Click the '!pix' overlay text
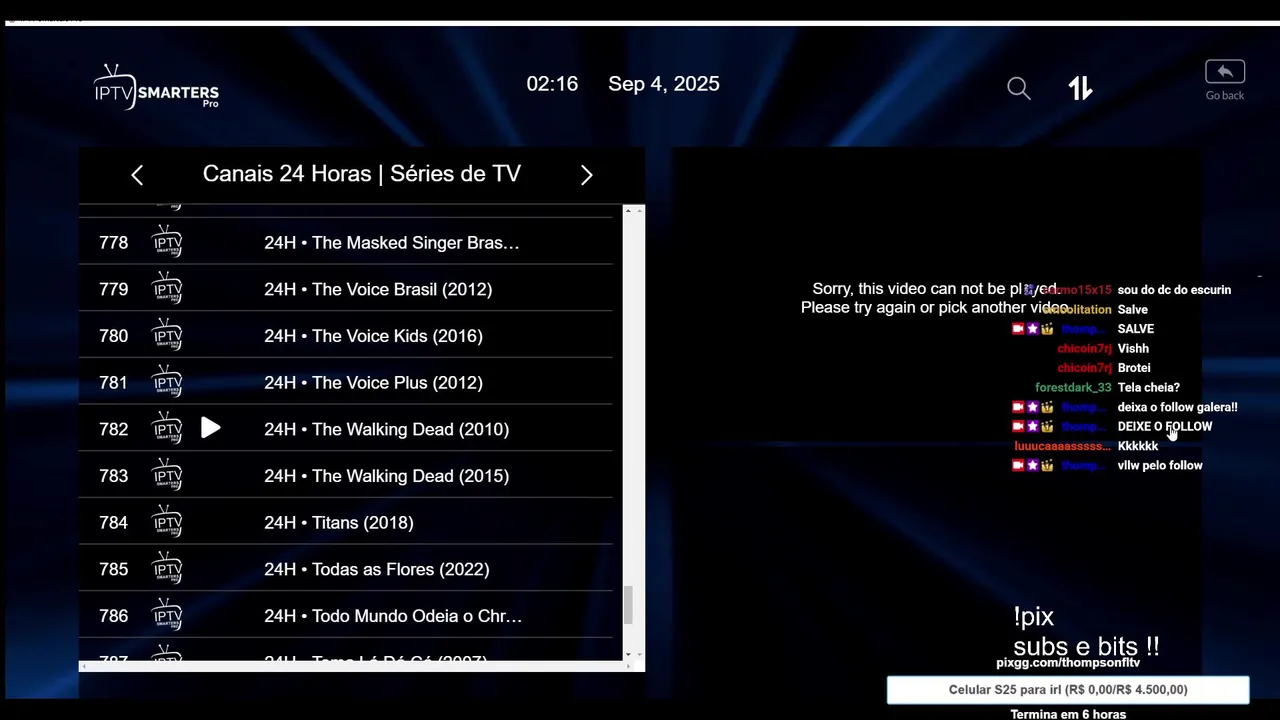 1033,617
